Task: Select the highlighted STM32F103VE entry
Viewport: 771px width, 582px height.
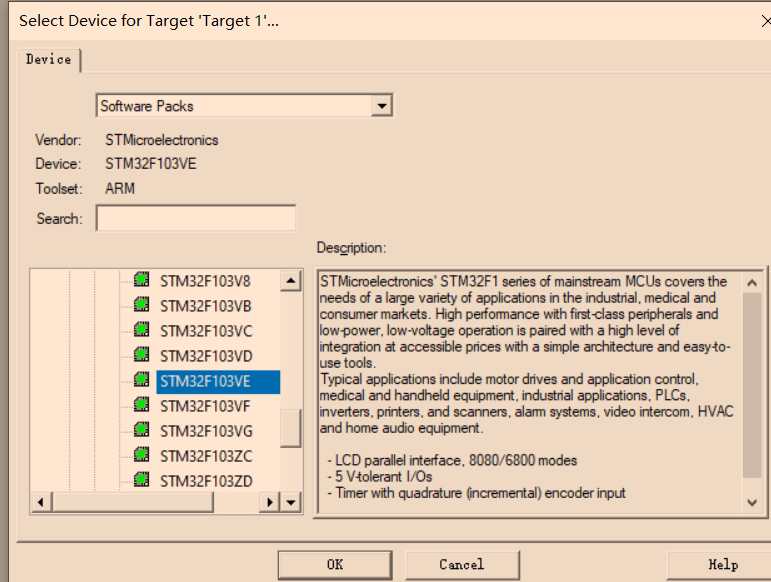Action: (x=218, y=382)
